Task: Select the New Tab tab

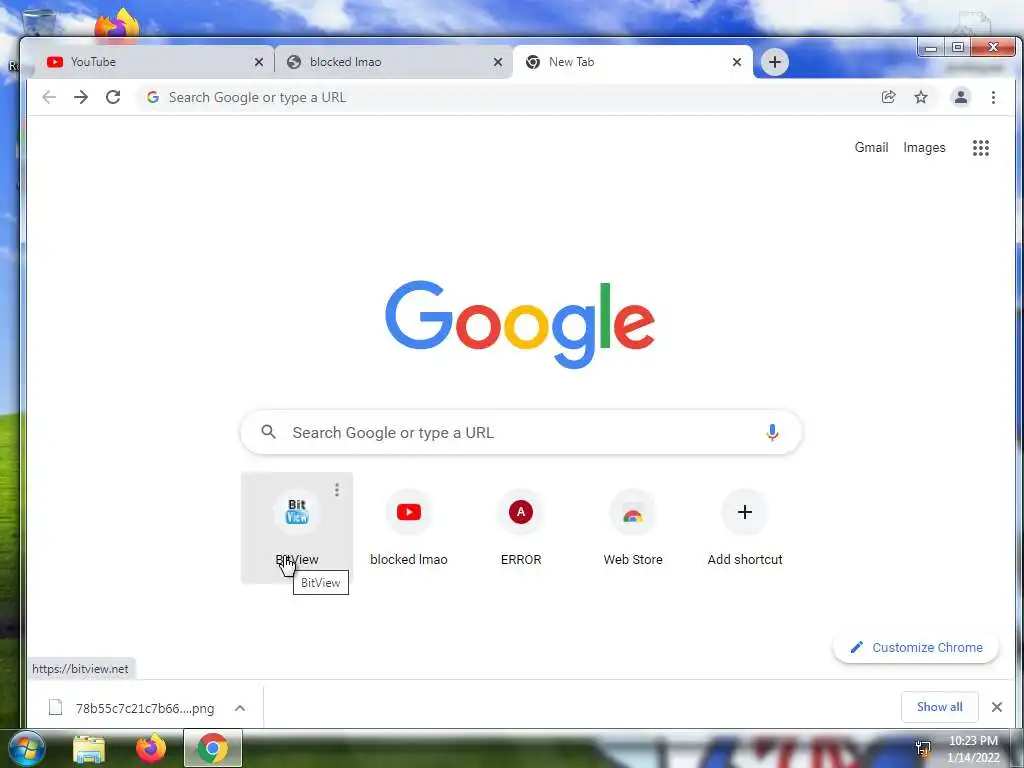Action: pyautogui.click(x=632, y=62)
